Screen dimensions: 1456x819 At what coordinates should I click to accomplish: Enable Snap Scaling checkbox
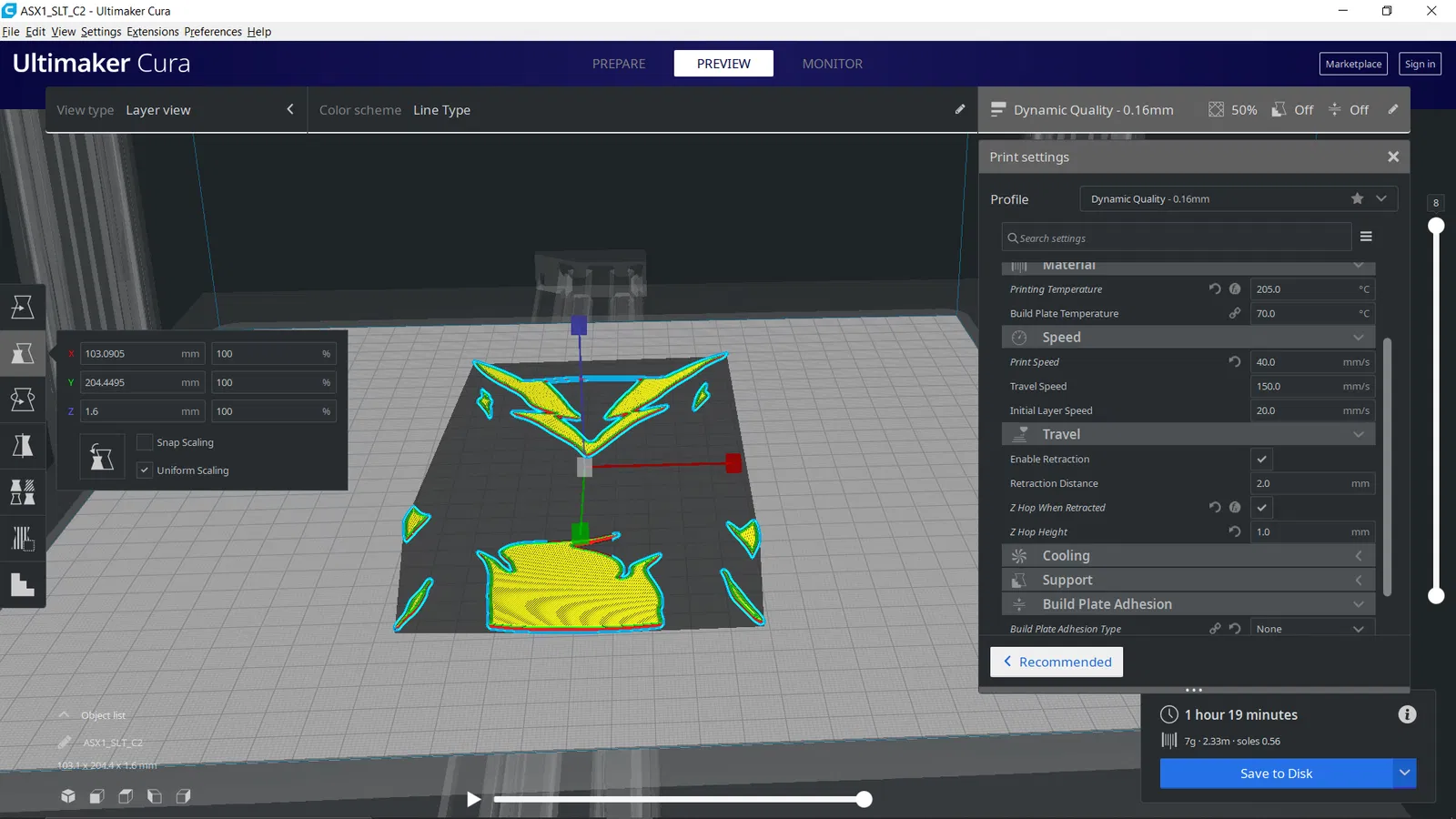[x=144, y=442]
